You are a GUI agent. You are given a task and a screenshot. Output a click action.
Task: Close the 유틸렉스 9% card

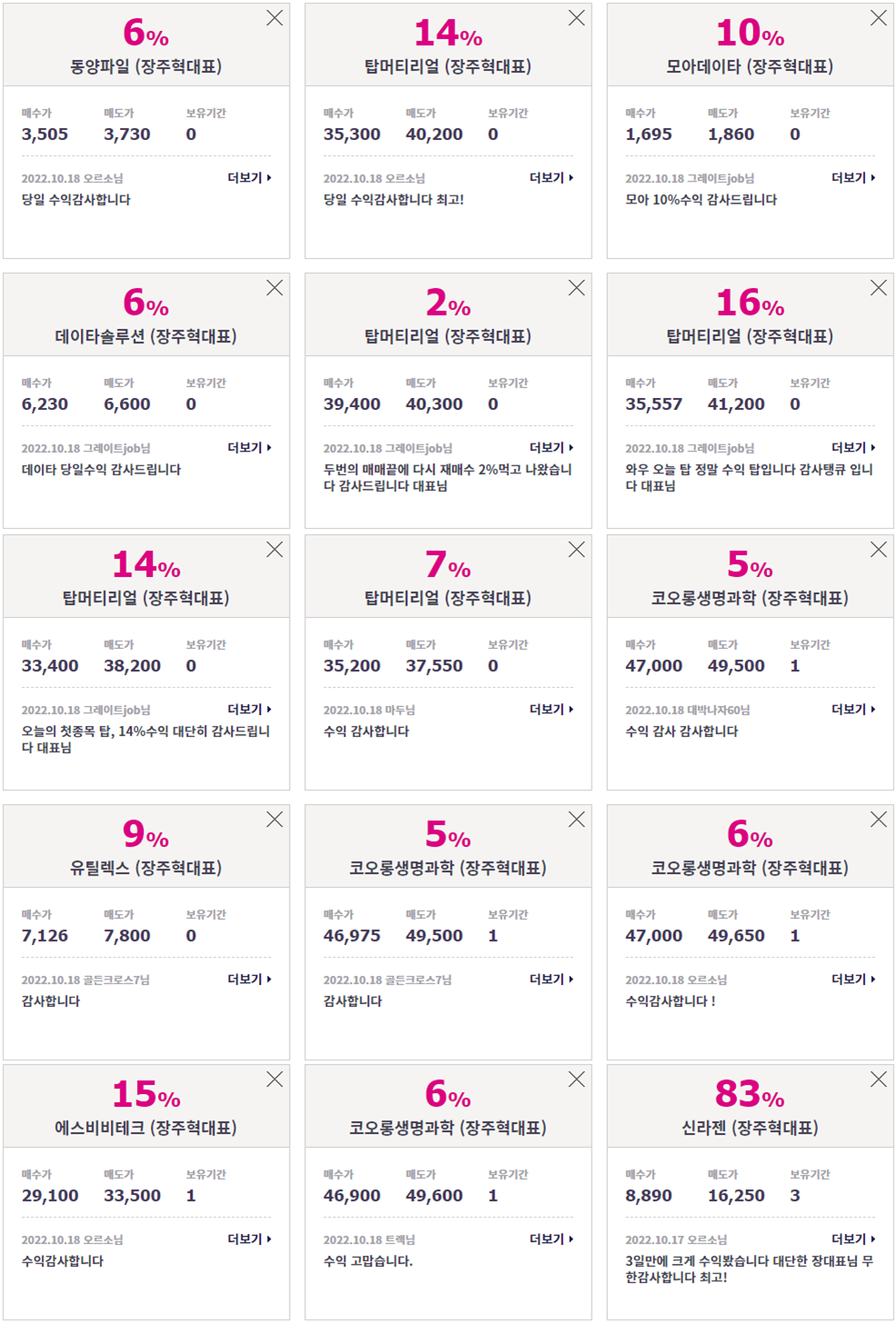pos(274,820)
